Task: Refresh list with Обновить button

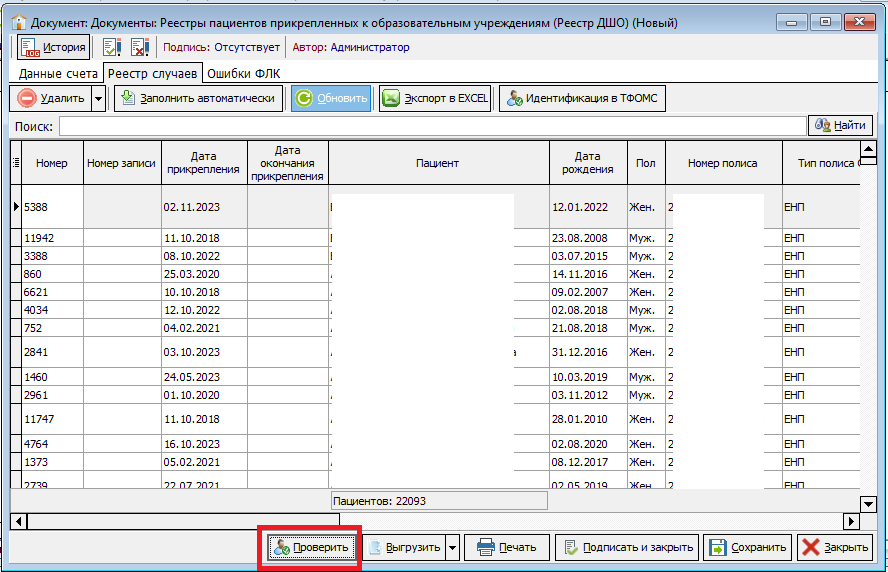Action: 331,99
